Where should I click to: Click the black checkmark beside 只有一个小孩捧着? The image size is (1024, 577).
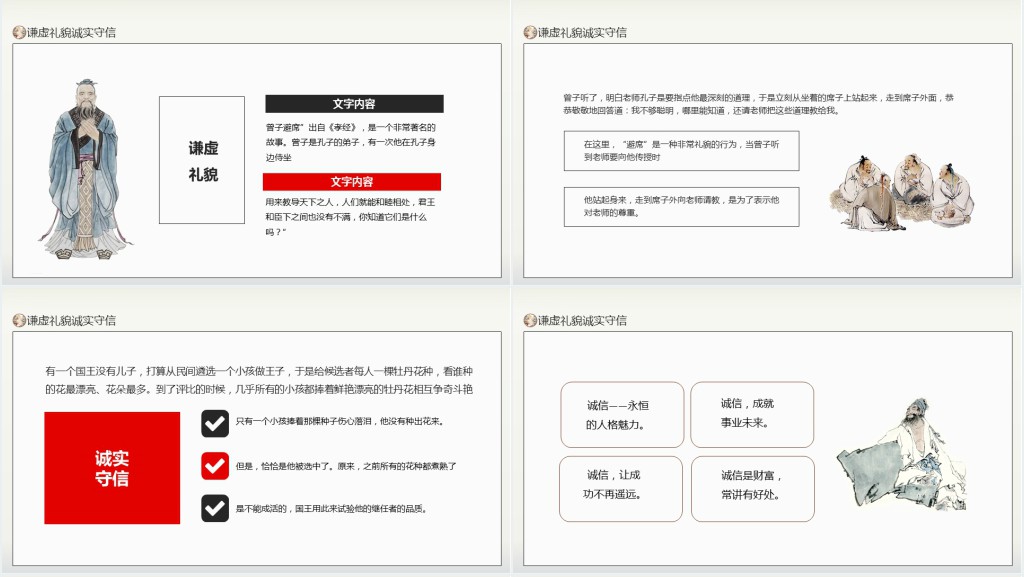point(215,423)
